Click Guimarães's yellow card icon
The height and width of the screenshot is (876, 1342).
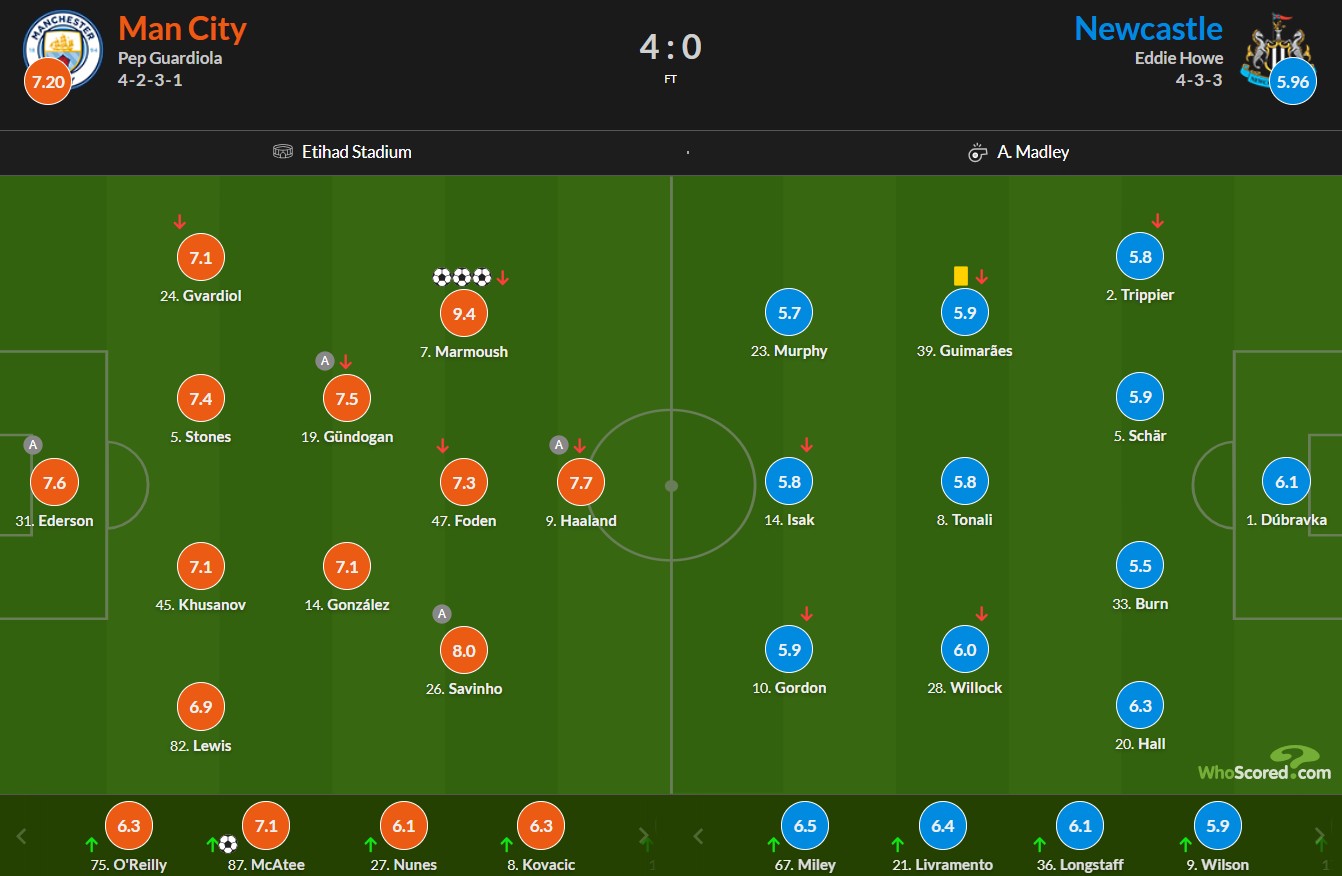click(x=961, y=275)
